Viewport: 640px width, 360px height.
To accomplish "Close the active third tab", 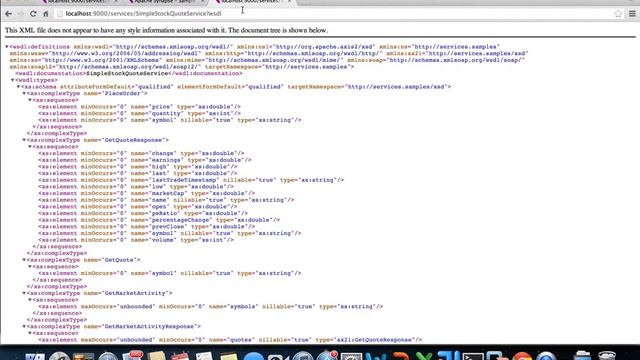I will (x=289, y=1).
